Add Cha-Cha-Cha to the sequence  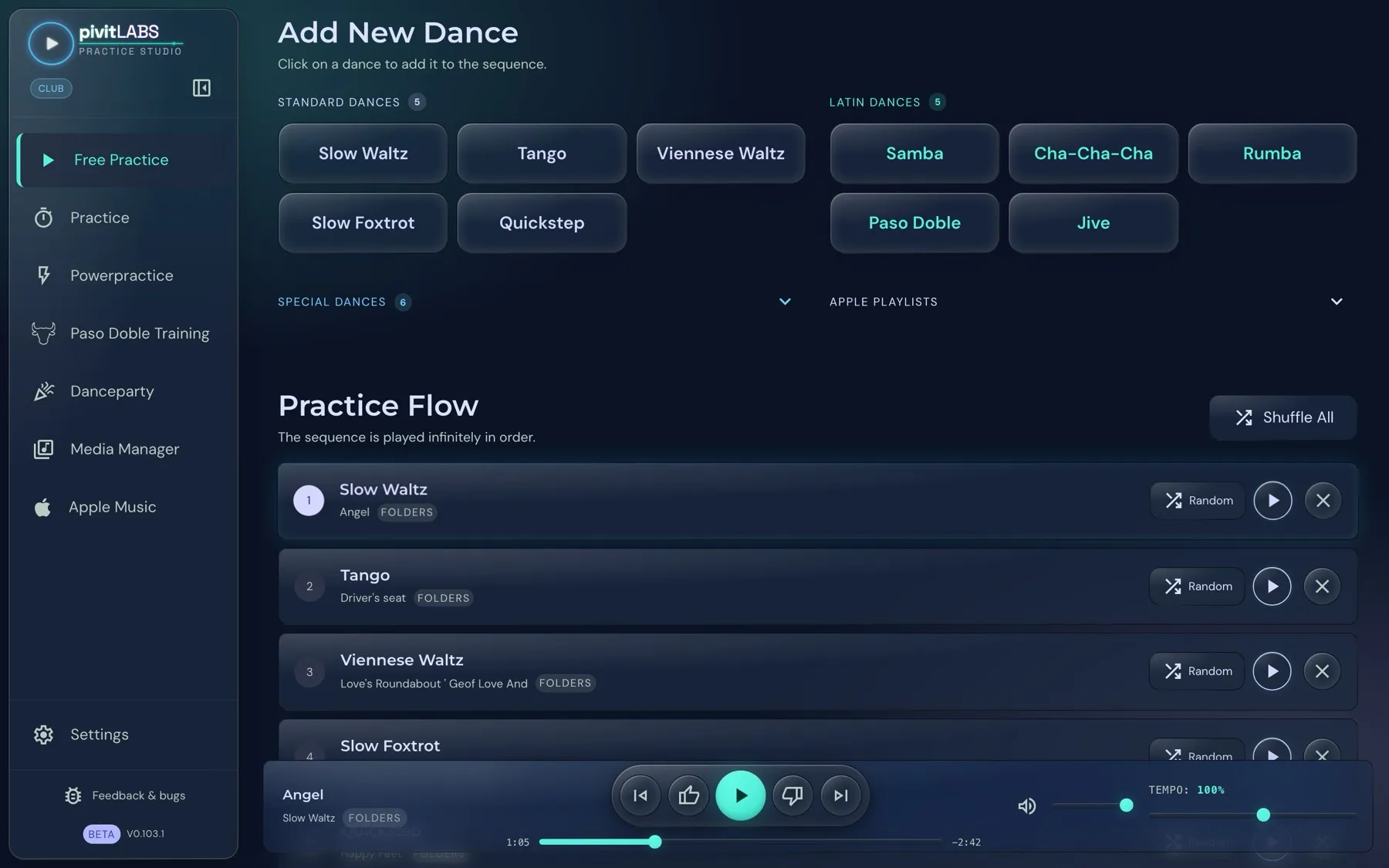(x=1093, y=154)
